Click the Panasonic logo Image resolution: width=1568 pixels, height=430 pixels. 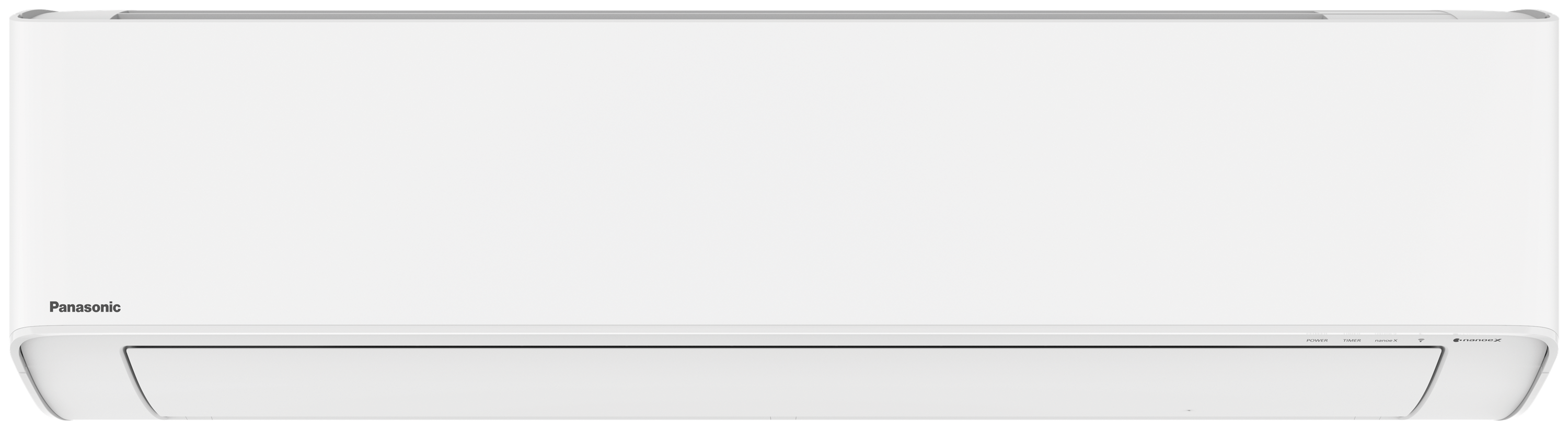(85, 307)
